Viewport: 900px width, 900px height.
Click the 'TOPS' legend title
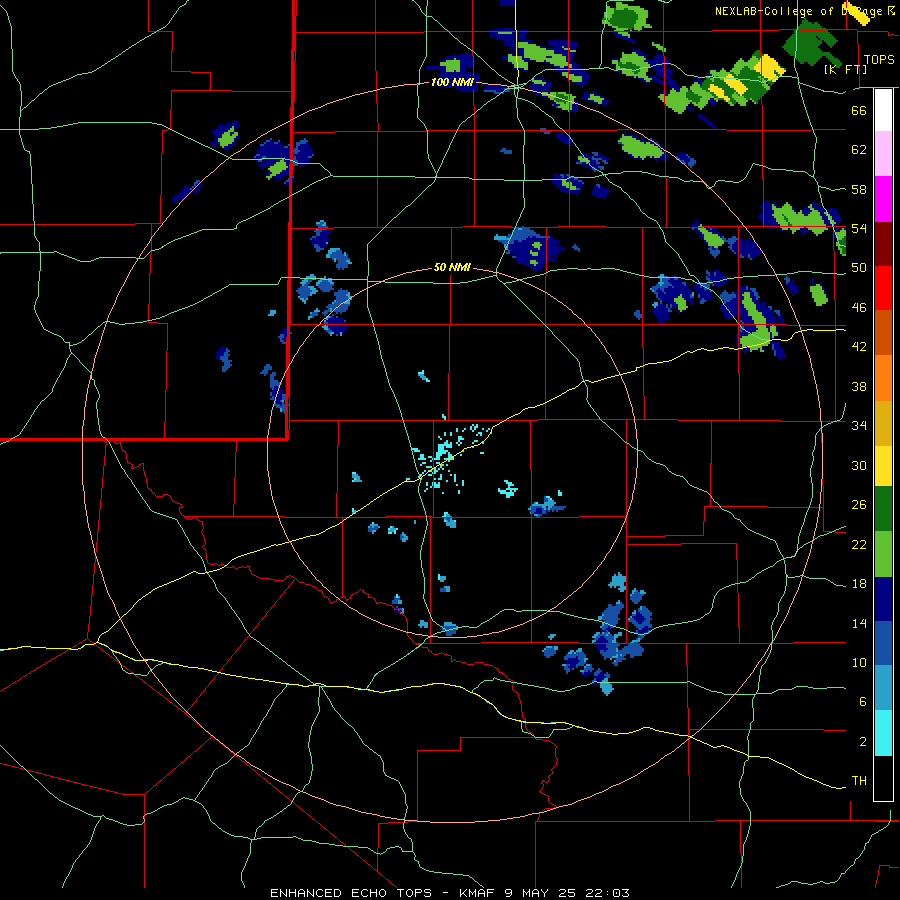point(879,60)
